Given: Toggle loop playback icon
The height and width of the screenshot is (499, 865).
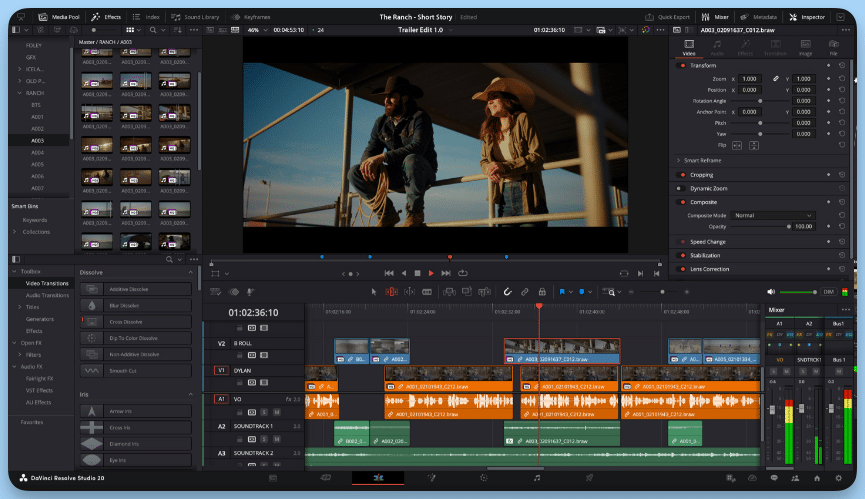Looking at the screenshot, I should click(463, 273).
